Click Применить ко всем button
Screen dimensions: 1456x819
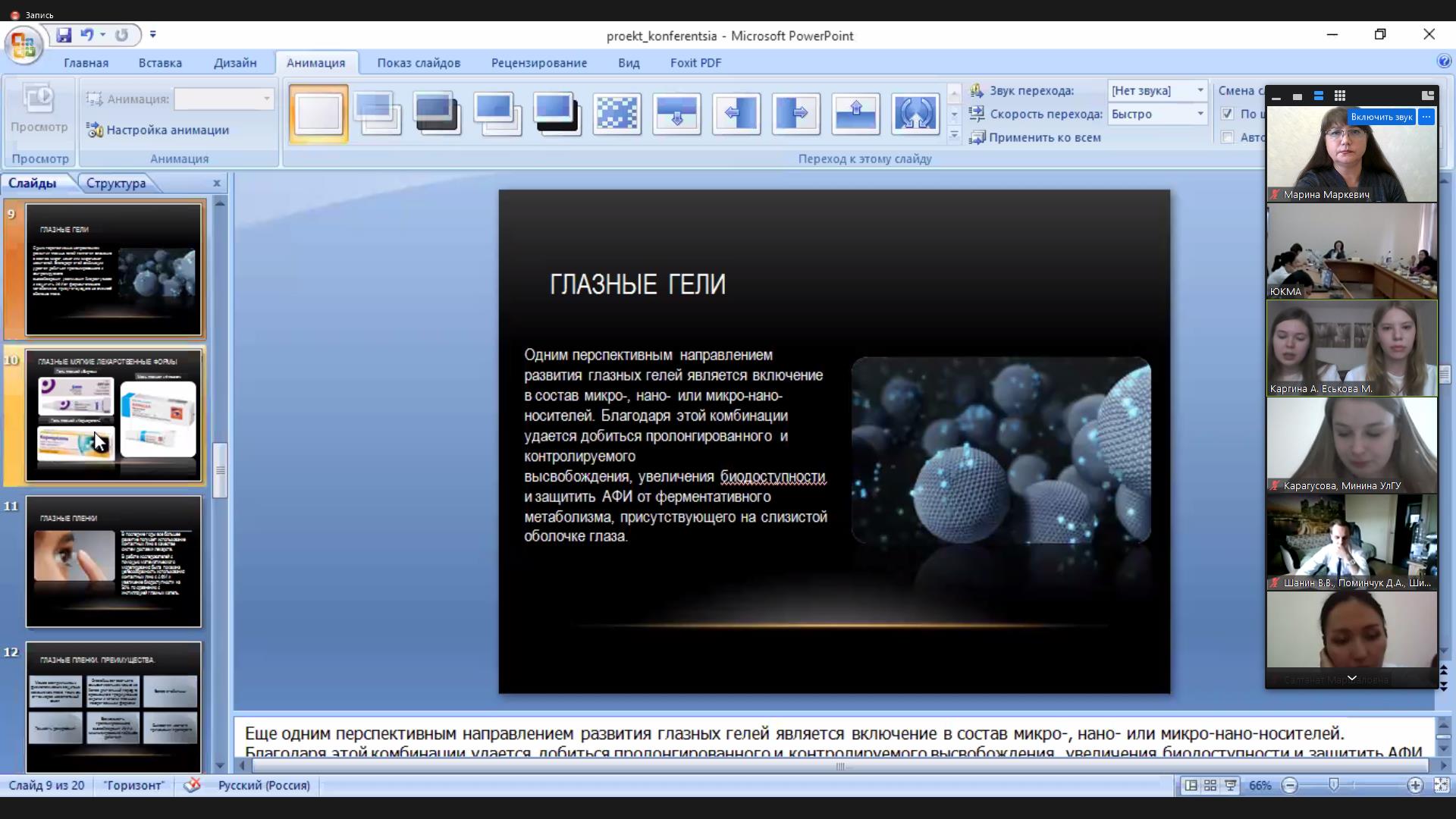(1035, 137)
